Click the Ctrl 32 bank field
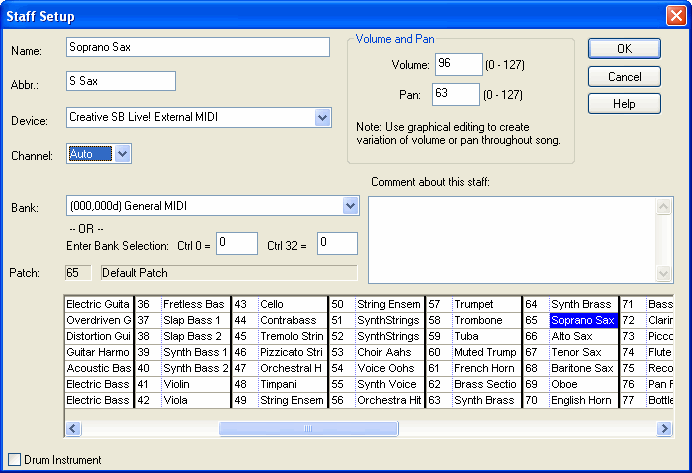The image size is (692, 473). tap(337, 243)
